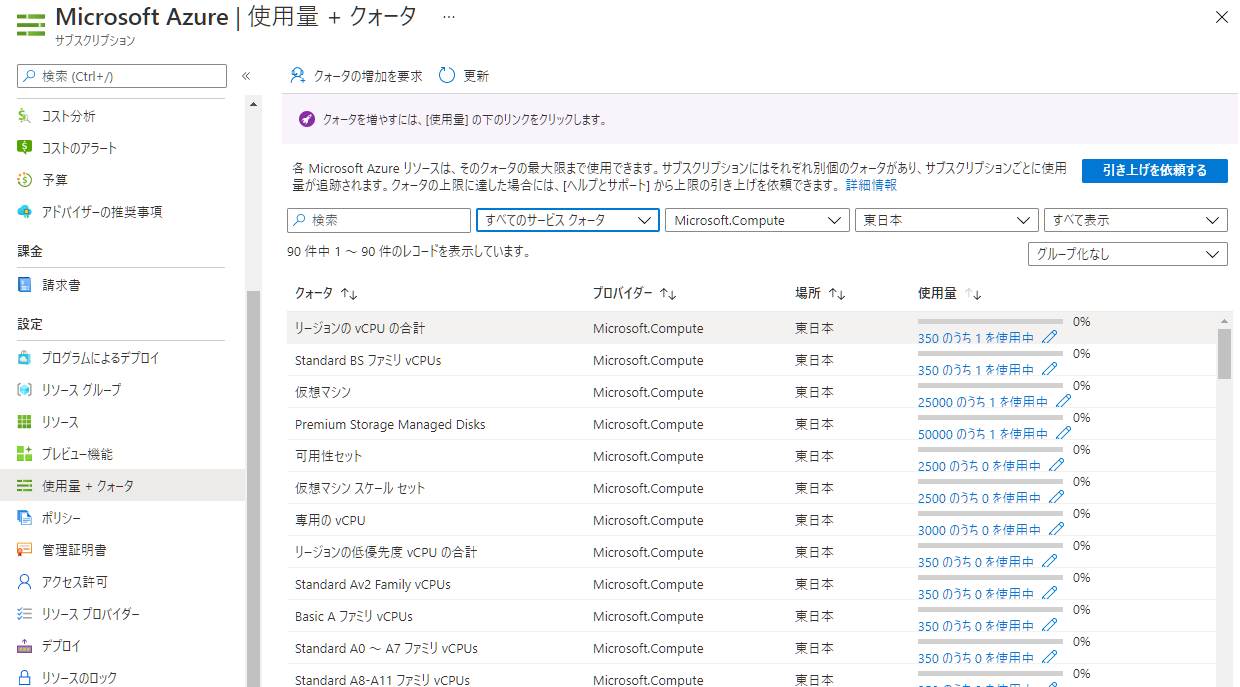Click edit pencil for Basic A ファミリ vCPUs

[x=1049, y=625]
